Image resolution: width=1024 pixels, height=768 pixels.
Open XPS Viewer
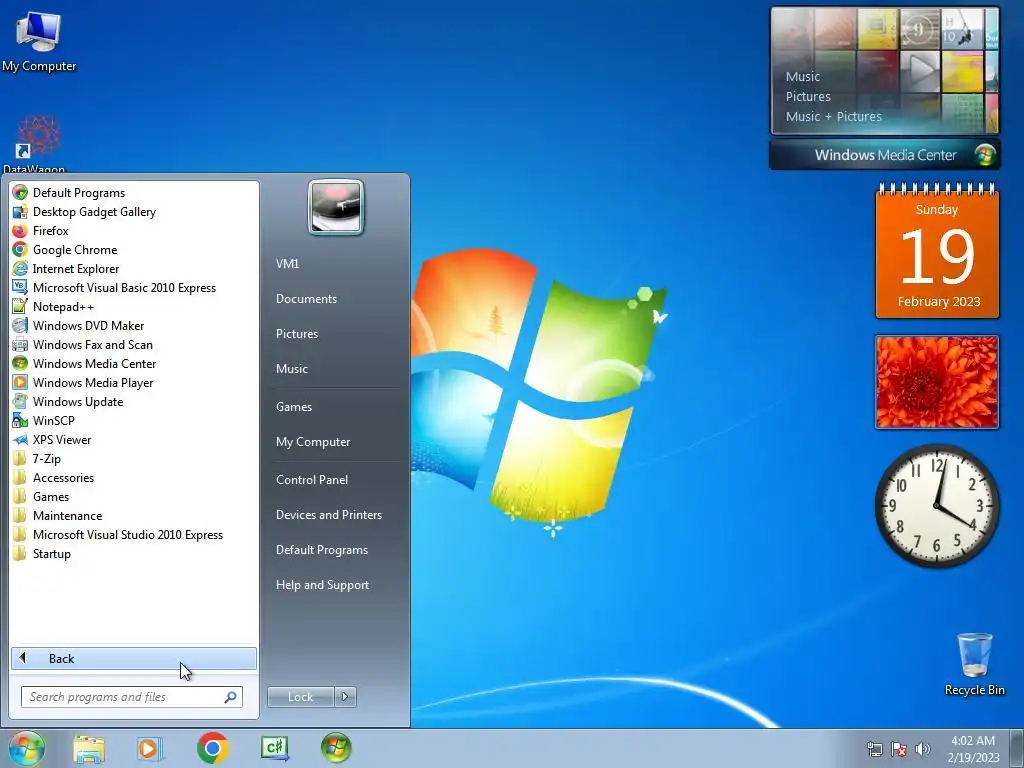tap(61, 439)
